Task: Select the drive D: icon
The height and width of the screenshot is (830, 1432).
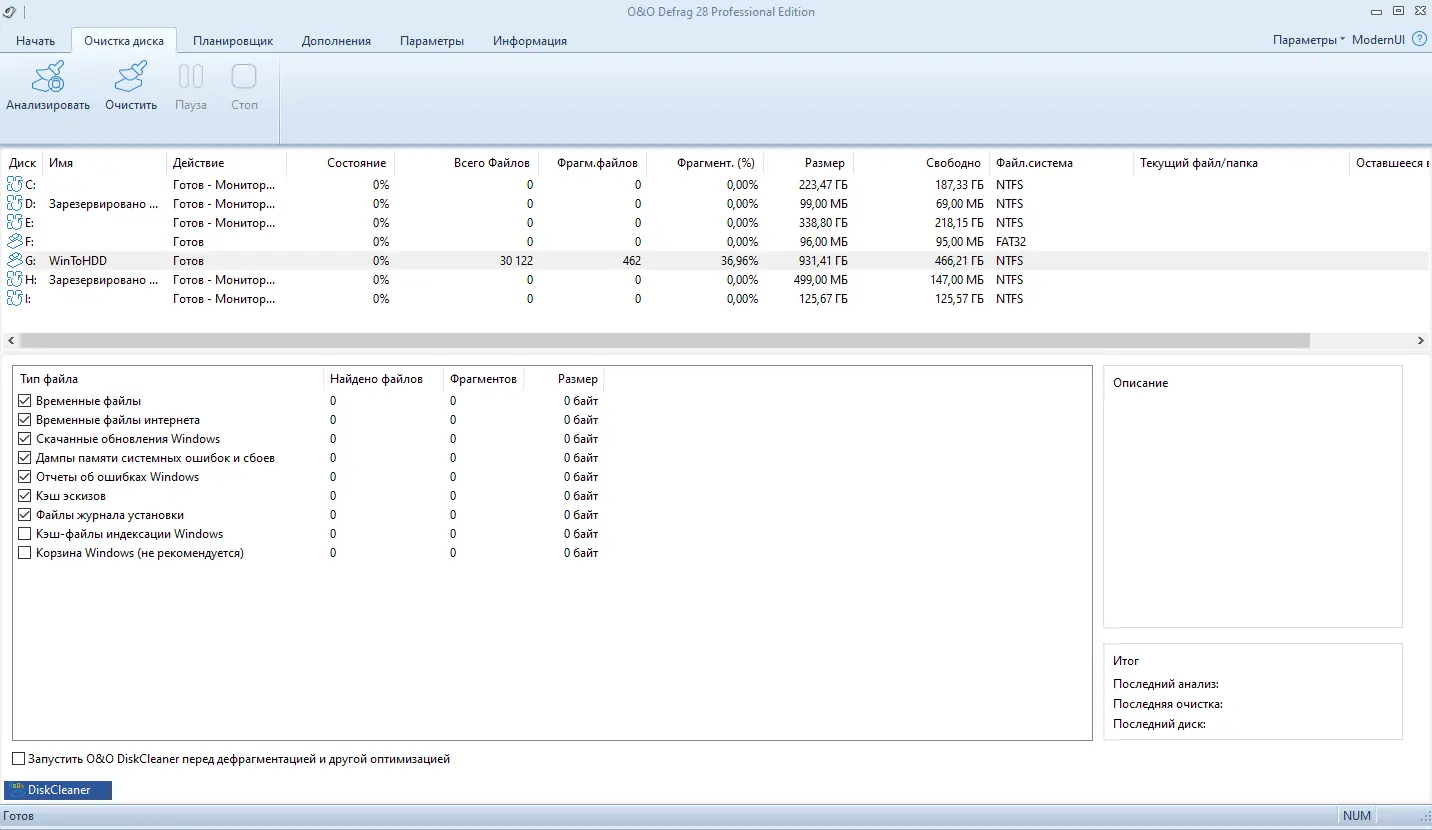Action: point(14,203)
